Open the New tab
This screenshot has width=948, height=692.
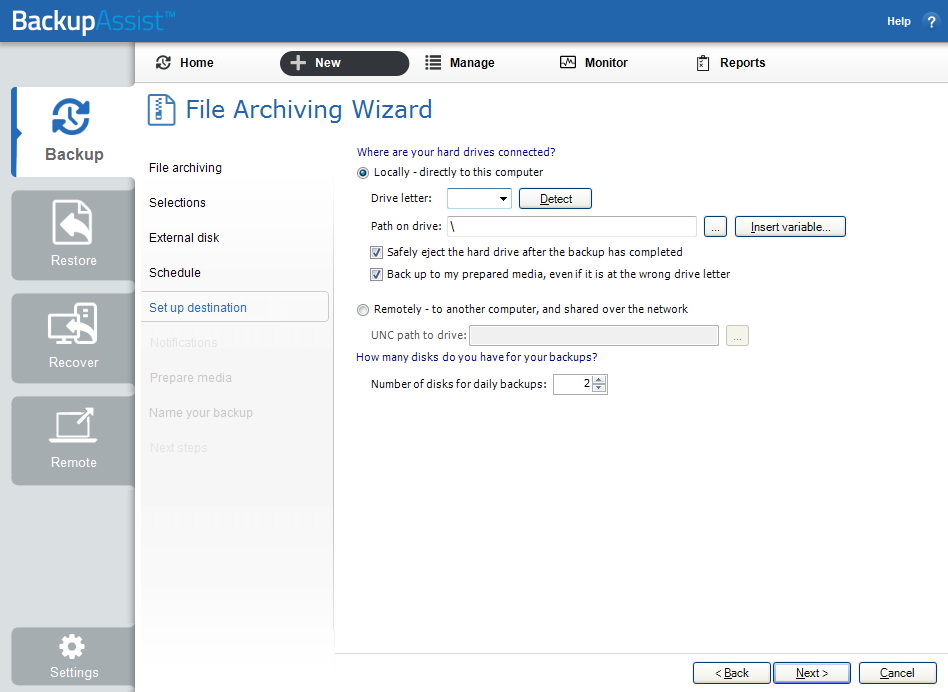pyautogui.click(x=344, y=63)
